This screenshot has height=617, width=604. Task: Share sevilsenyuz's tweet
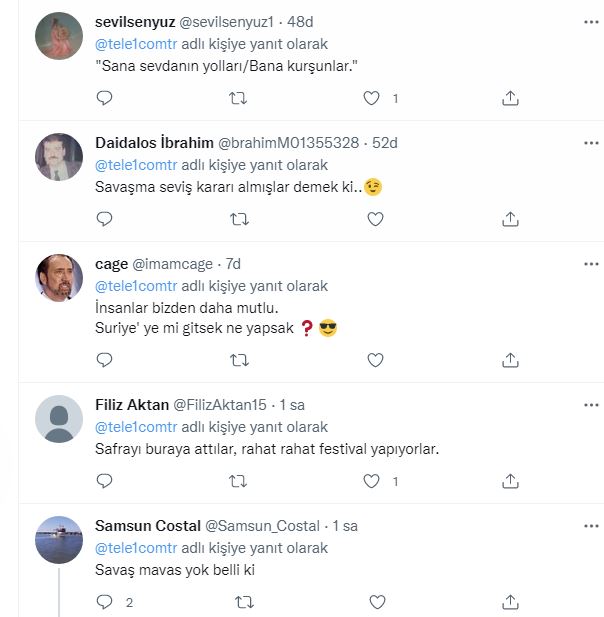(x=510, y=97)
